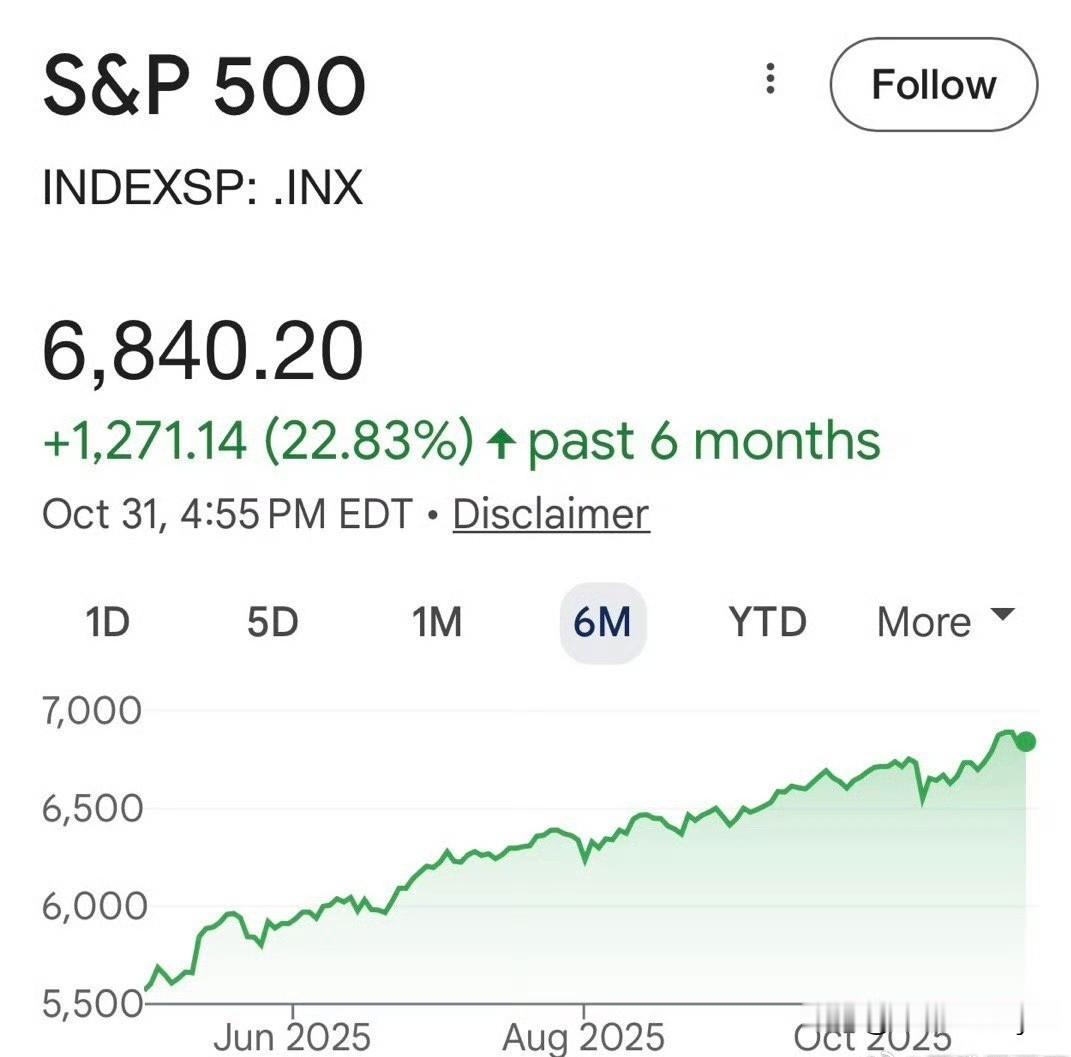This screenshot has width=1071, height=1057.
Task: Click the 7,000 y-axis label
Action: click(92, 711)
